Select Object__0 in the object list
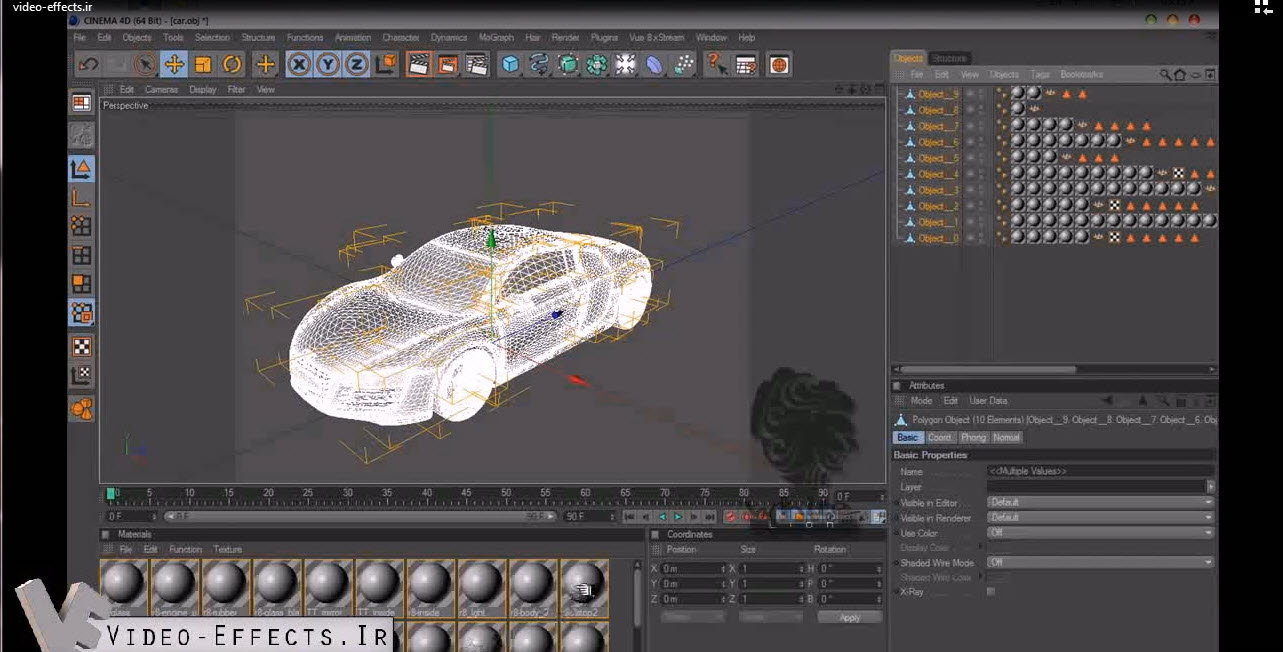 939,238
